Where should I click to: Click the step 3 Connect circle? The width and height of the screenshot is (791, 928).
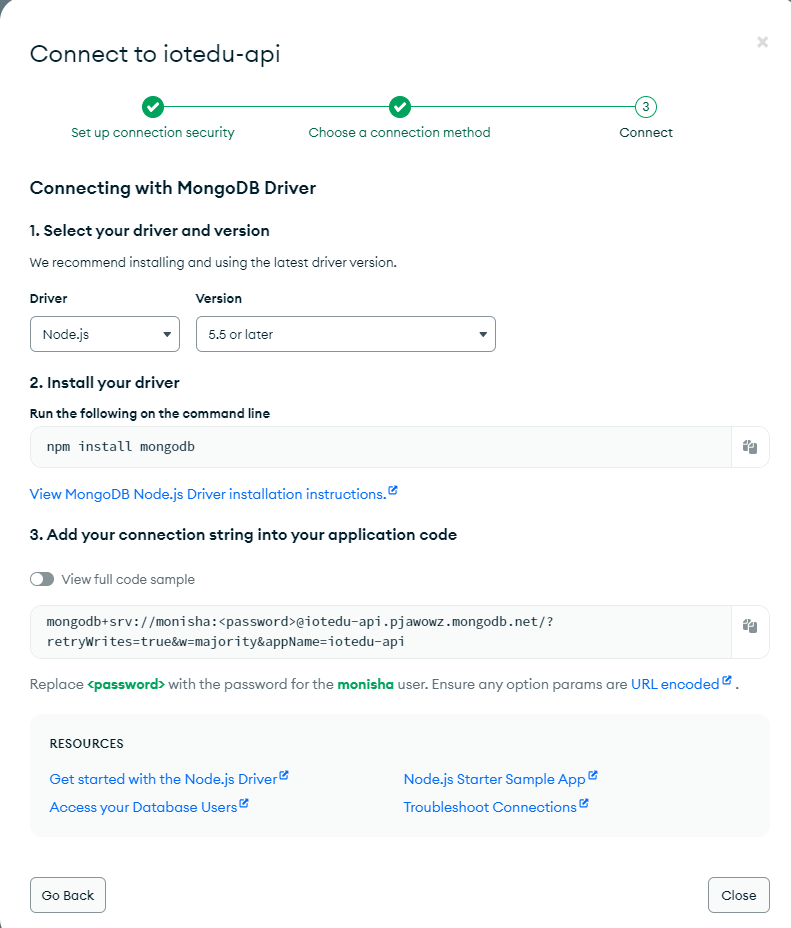click(646, 107)
